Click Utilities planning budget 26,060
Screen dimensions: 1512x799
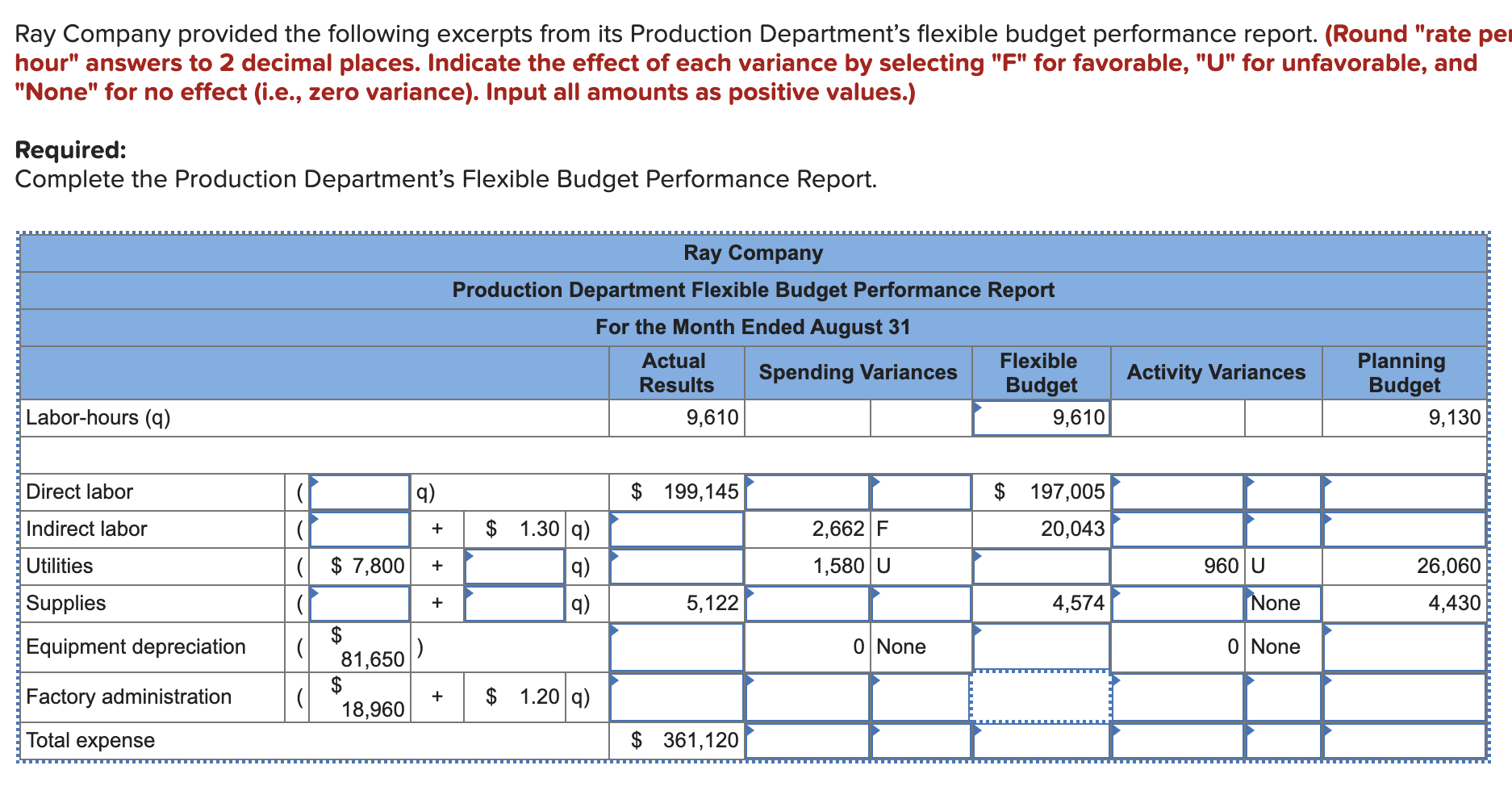(x=1449, y=566)
